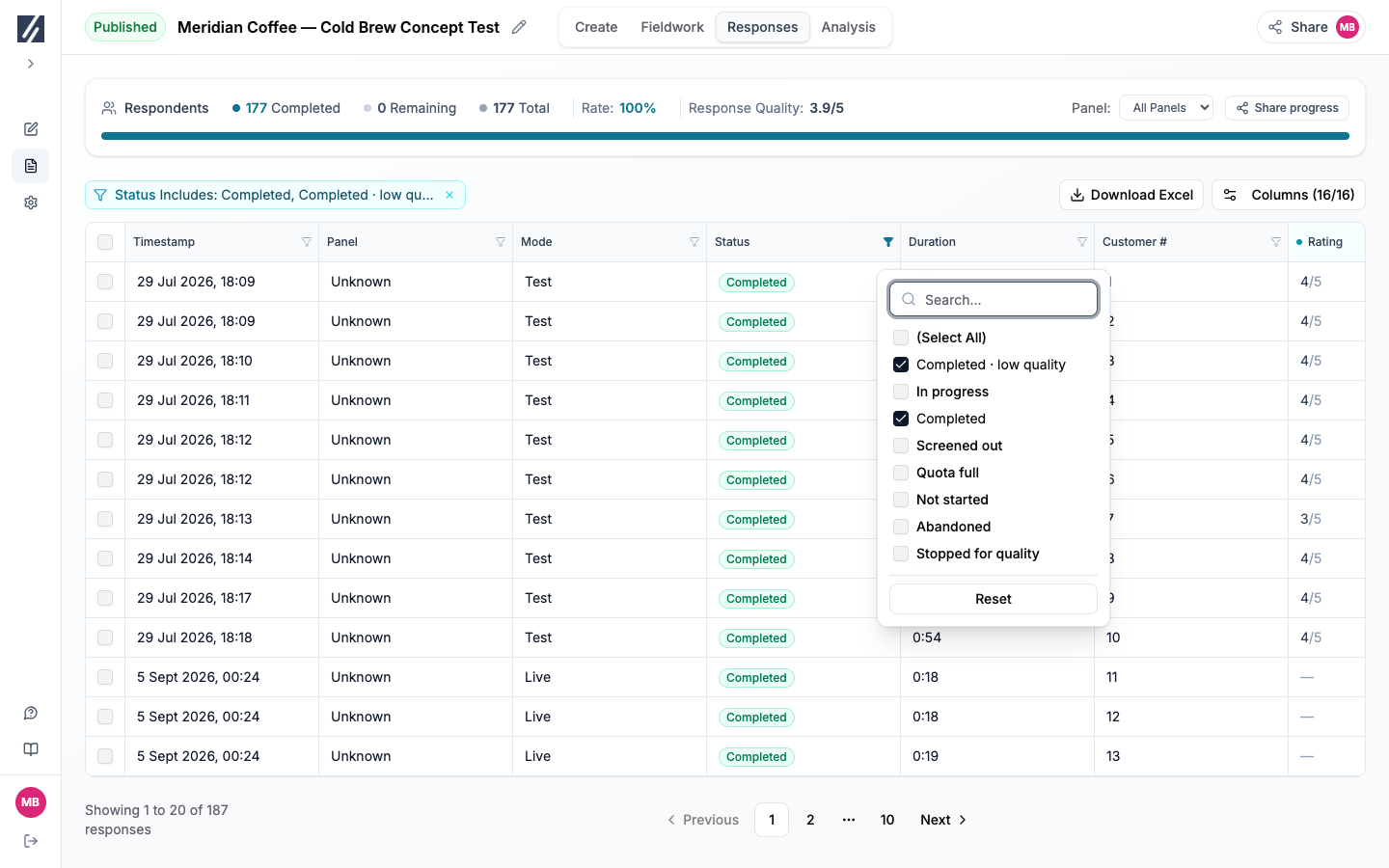The width and height of the screenshot is (1389, 868).
Task: Check the Not started option
Action: pyautogui.click(x=901, y=500)
